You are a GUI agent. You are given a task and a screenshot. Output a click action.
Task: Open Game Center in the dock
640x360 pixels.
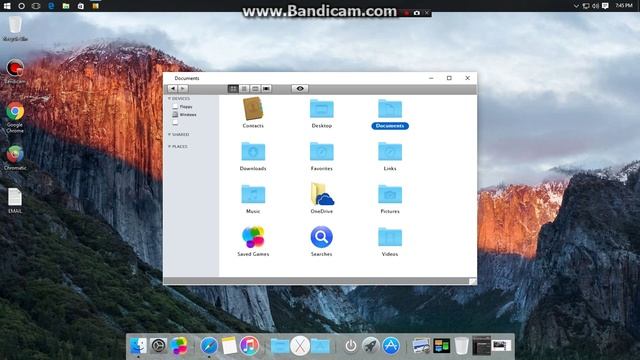tap(179, 346)
